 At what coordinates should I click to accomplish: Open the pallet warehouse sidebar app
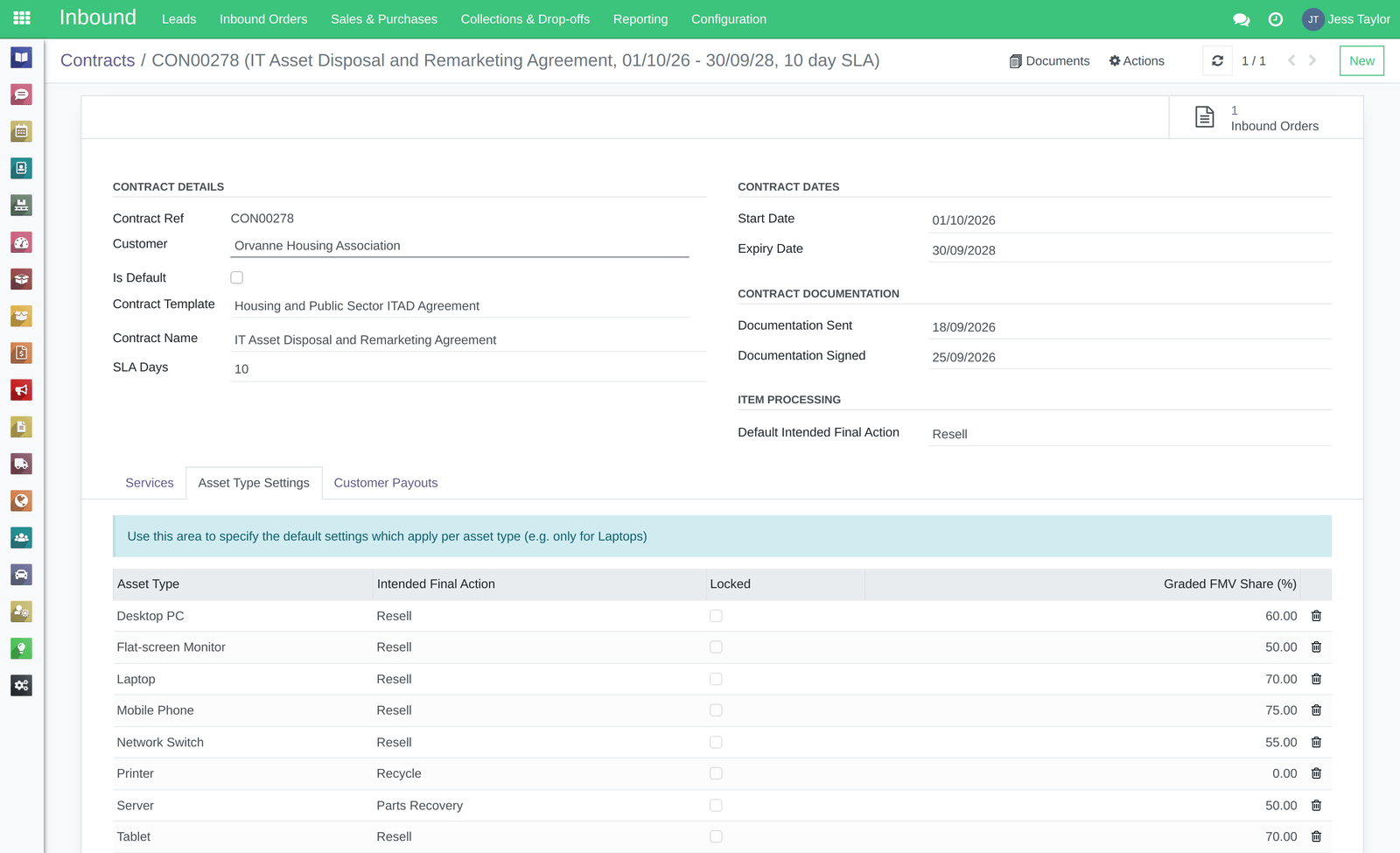click(22, 206)
